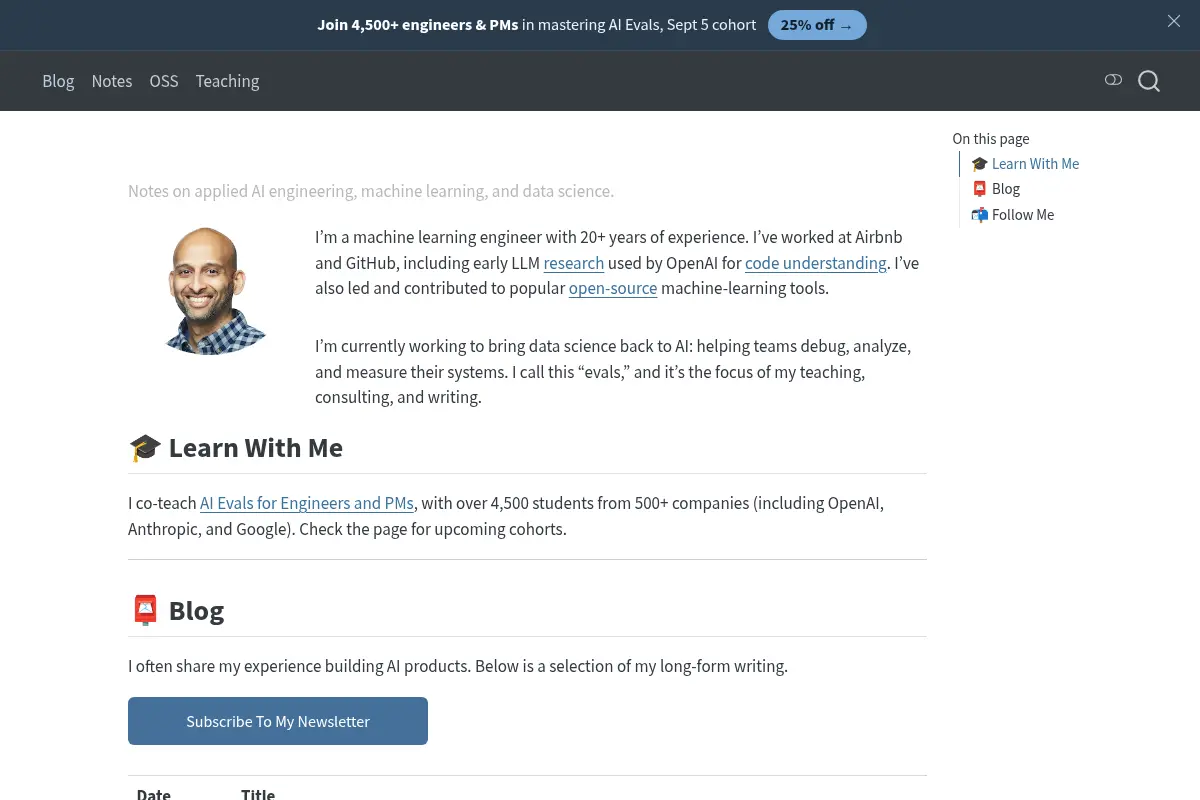This screenshot has height=800, width=1200.
Task: Jump to Learn With Me in sidebar
Action: pyautogui.click(x=1025, y=164)
